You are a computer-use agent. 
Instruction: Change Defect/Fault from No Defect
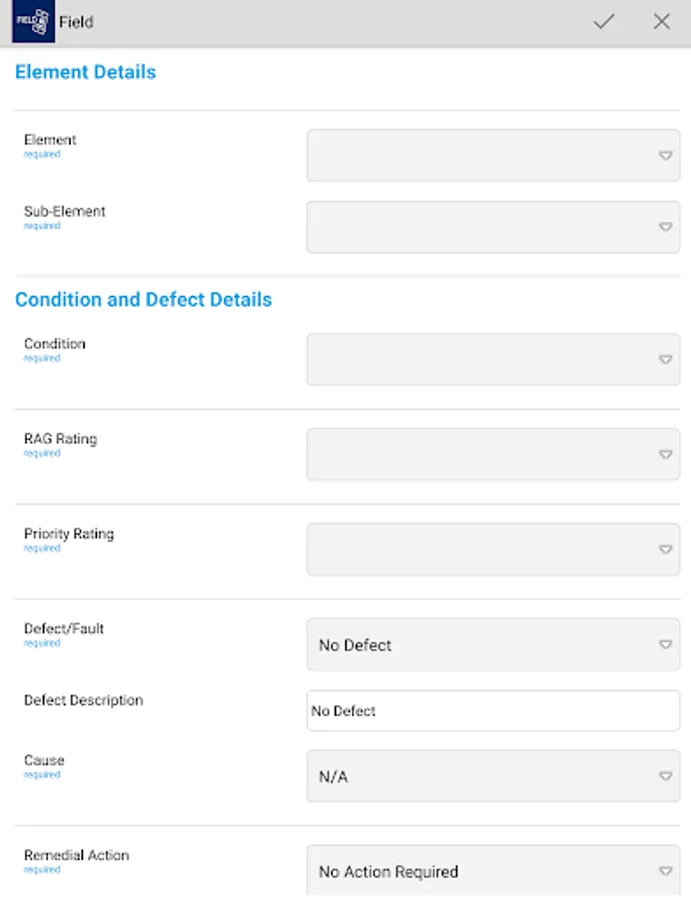point(493,645)
